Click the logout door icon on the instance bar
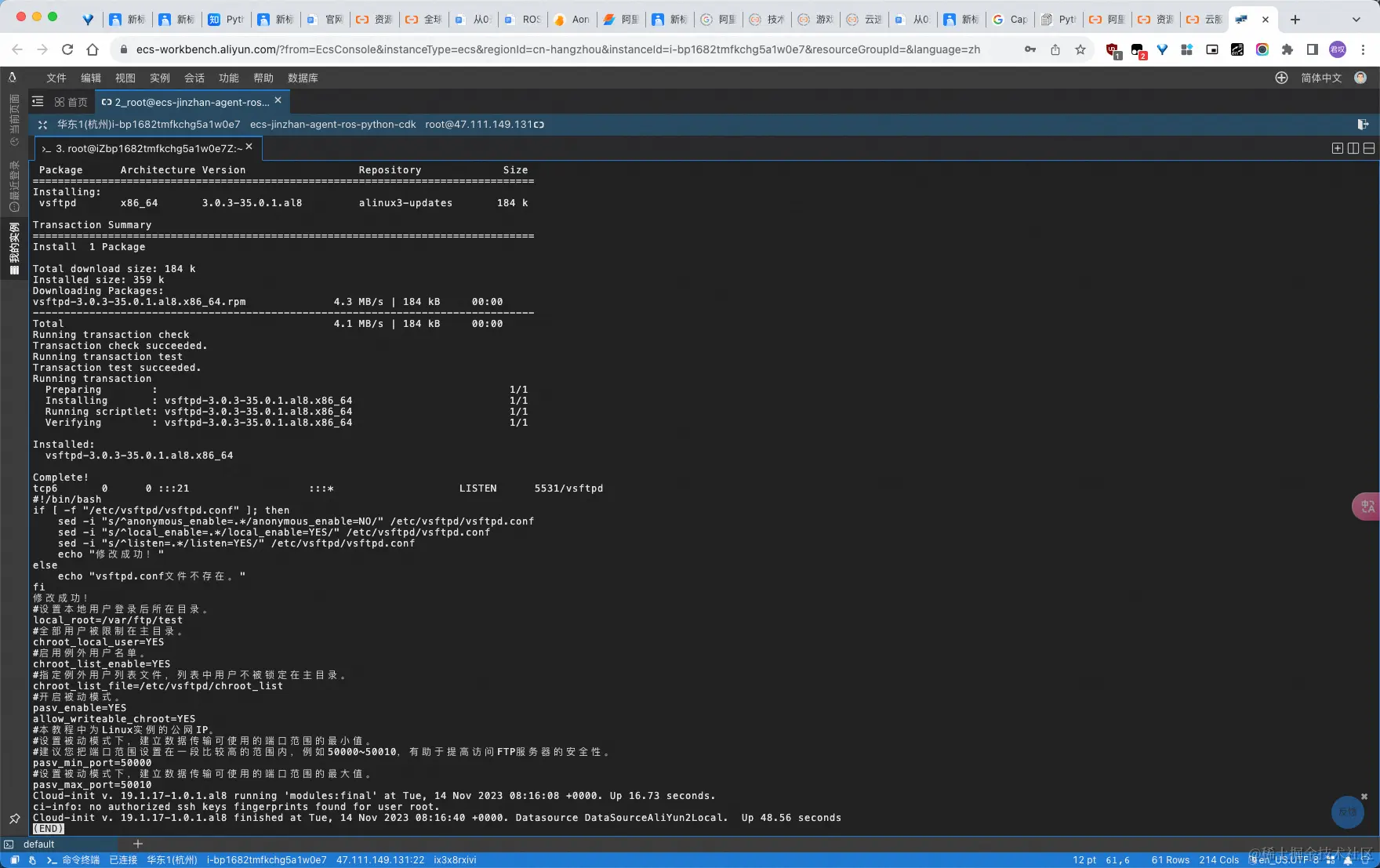This screenshot has width=1380, height=868. coord(1363,125)
